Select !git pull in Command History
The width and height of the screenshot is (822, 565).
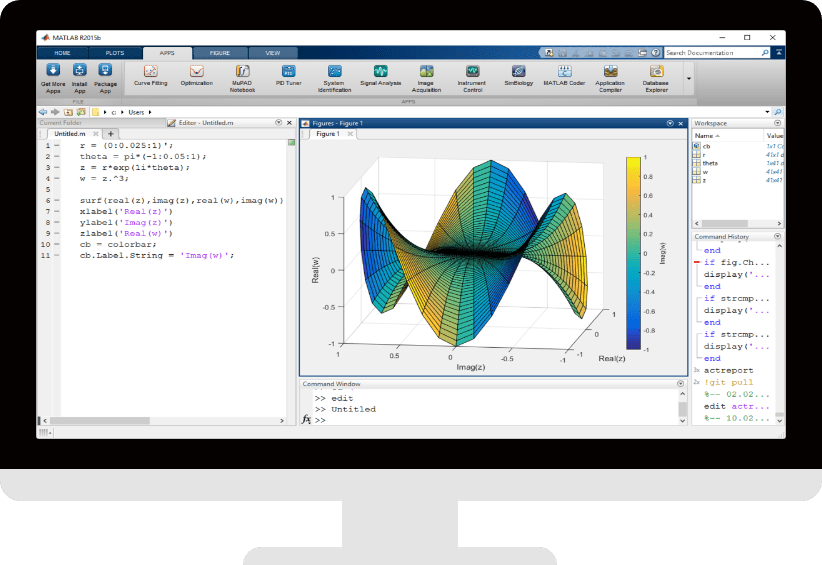(x=728, y=382)
